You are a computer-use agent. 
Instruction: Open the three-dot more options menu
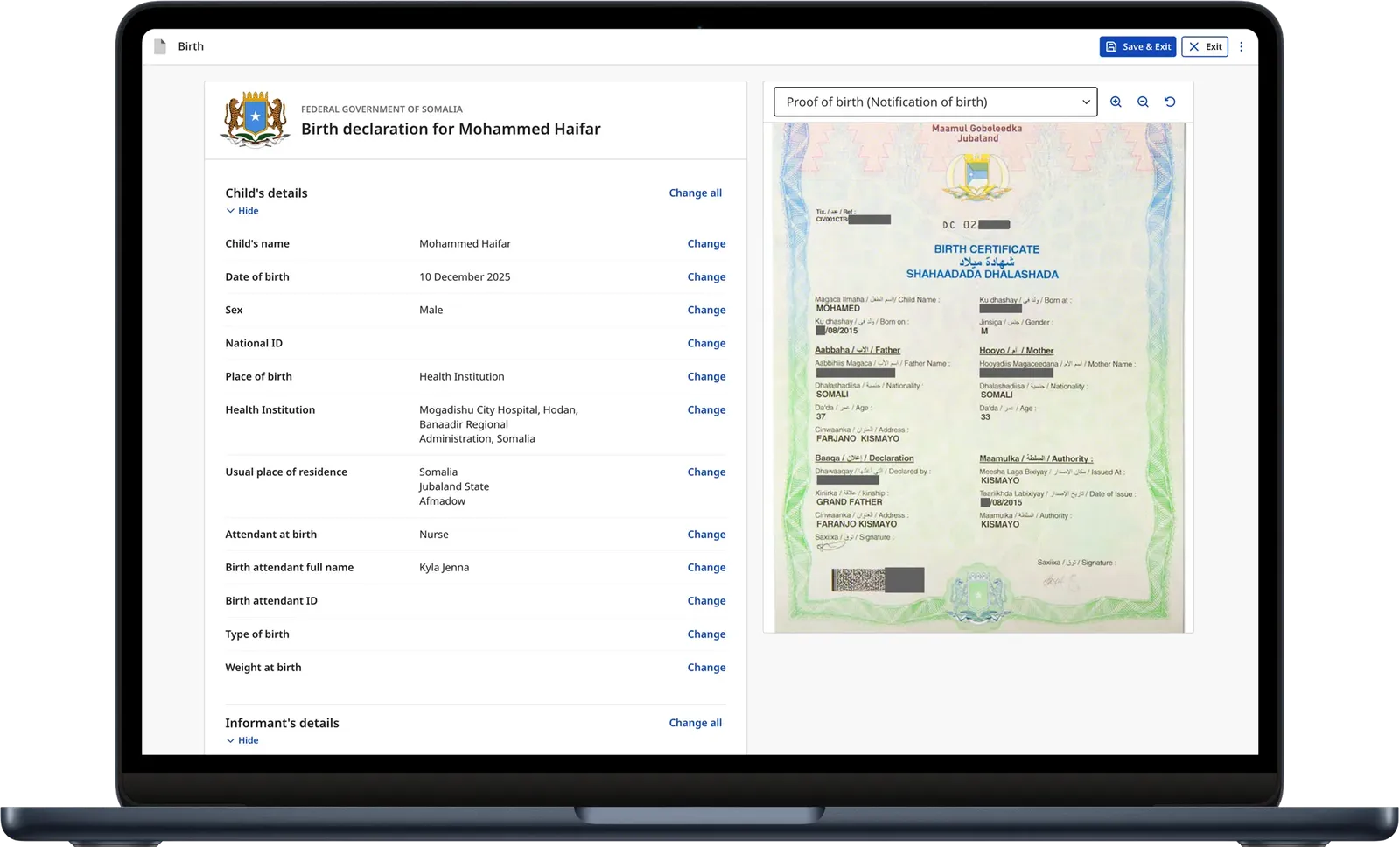[1241, 46]
